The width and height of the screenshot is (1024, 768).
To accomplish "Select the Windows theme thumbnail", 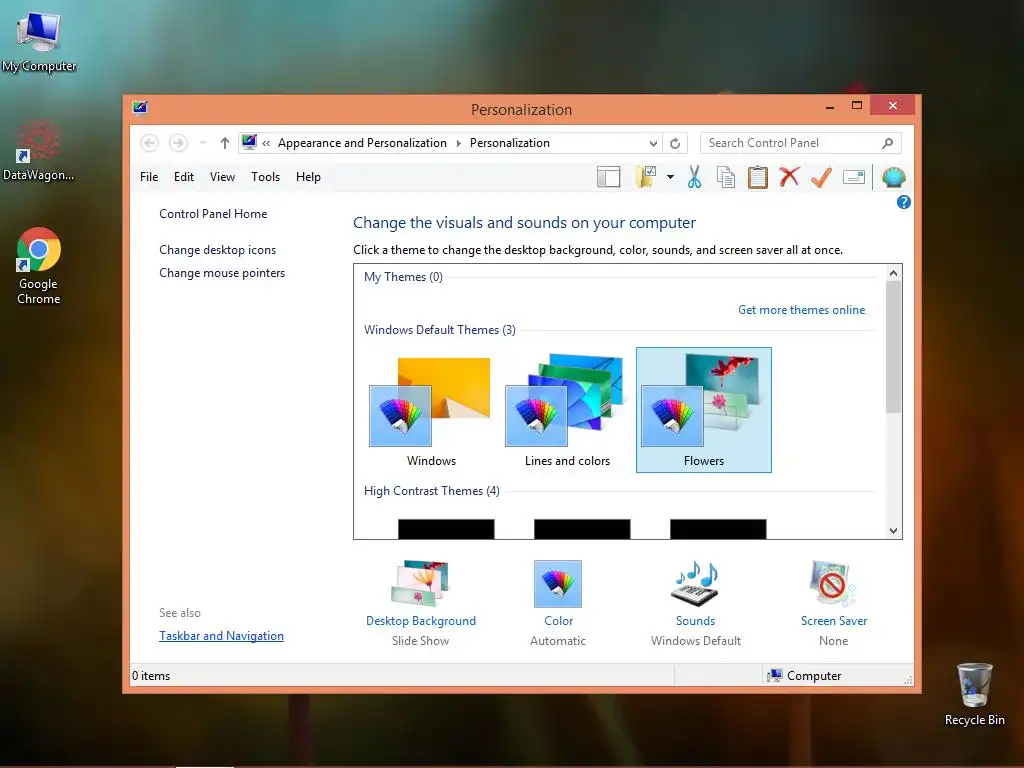I will click(431, 410).
